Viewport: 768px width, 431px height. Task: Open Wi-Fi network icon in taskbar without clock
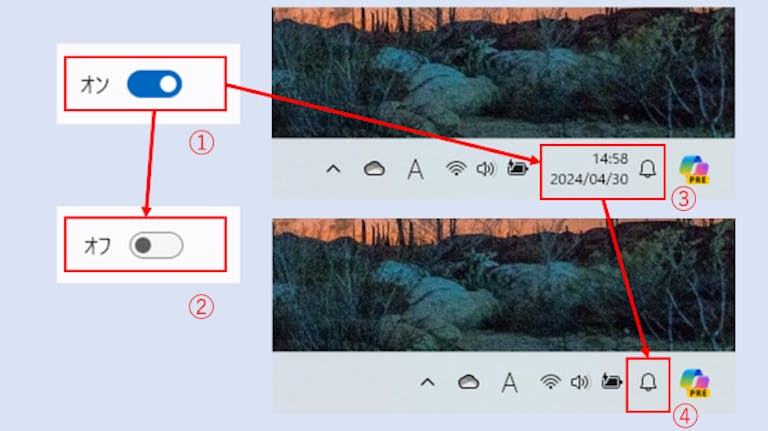point(550,382)
